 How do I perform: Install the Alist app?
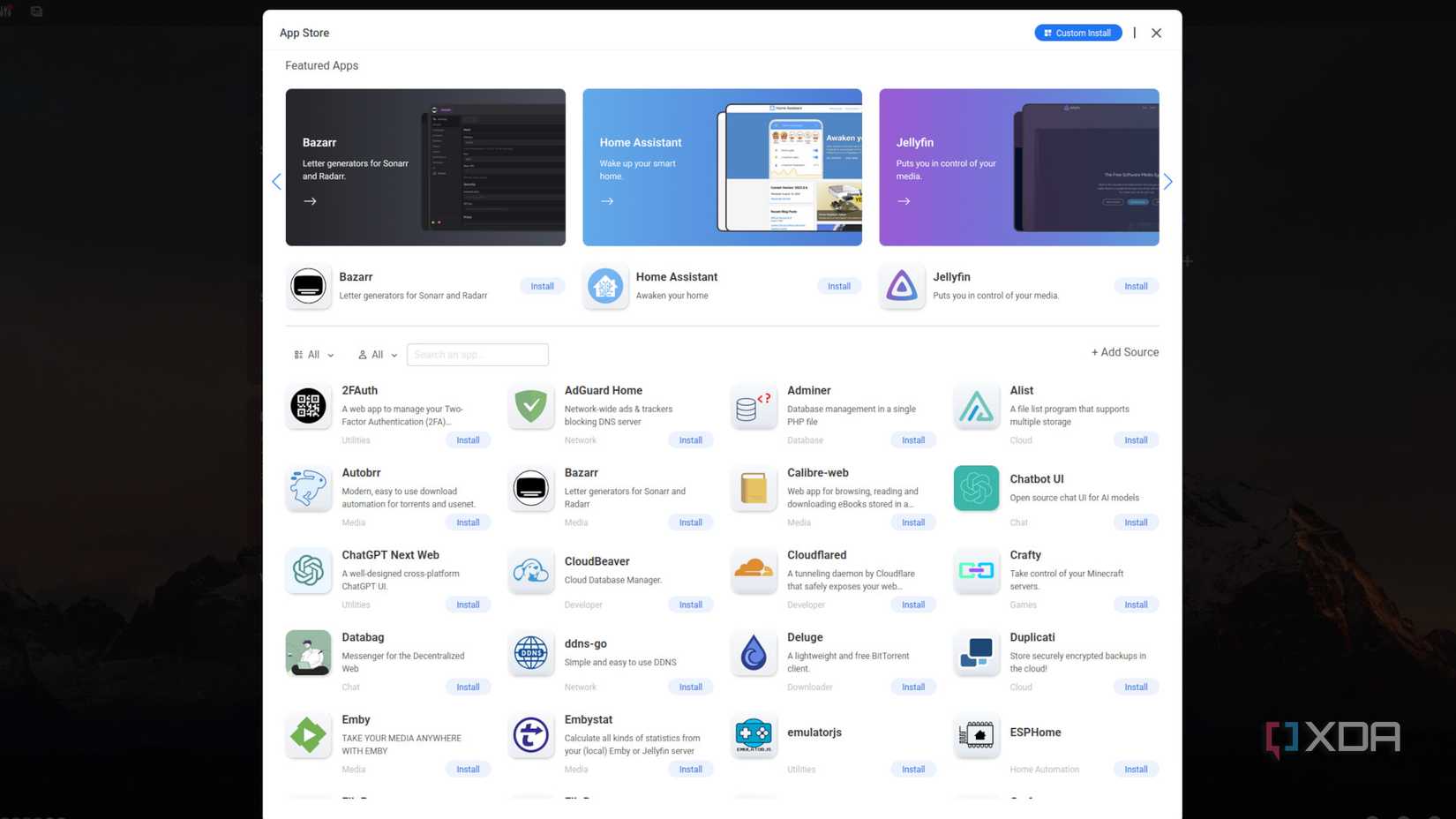point(1136,440)
